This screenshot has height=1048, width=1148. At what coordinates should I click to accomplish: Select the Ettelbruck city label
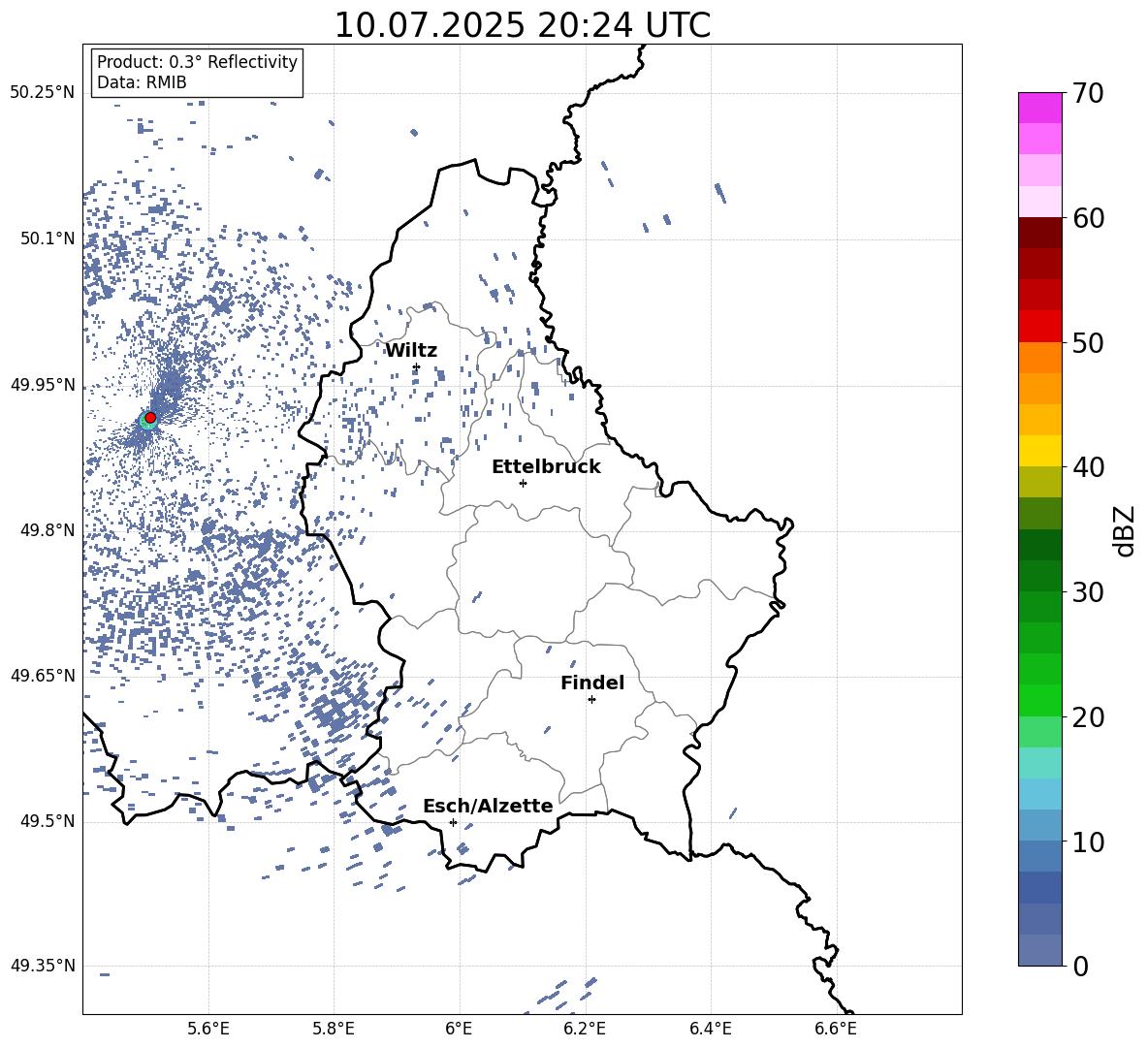click(x=546, y=467)
